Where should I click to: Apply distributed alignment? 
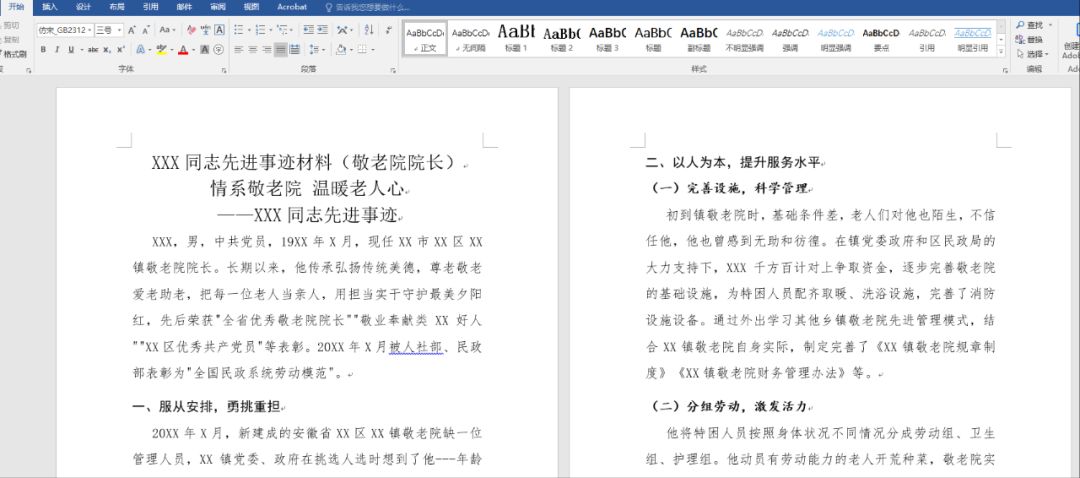(295, 50)
